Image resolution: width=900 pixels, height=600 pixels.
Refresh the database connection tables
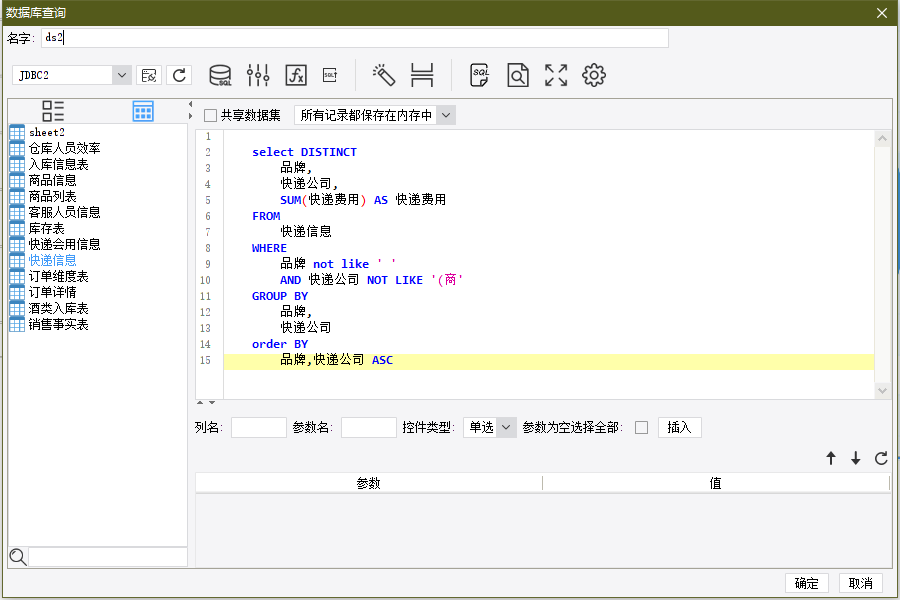179,75
